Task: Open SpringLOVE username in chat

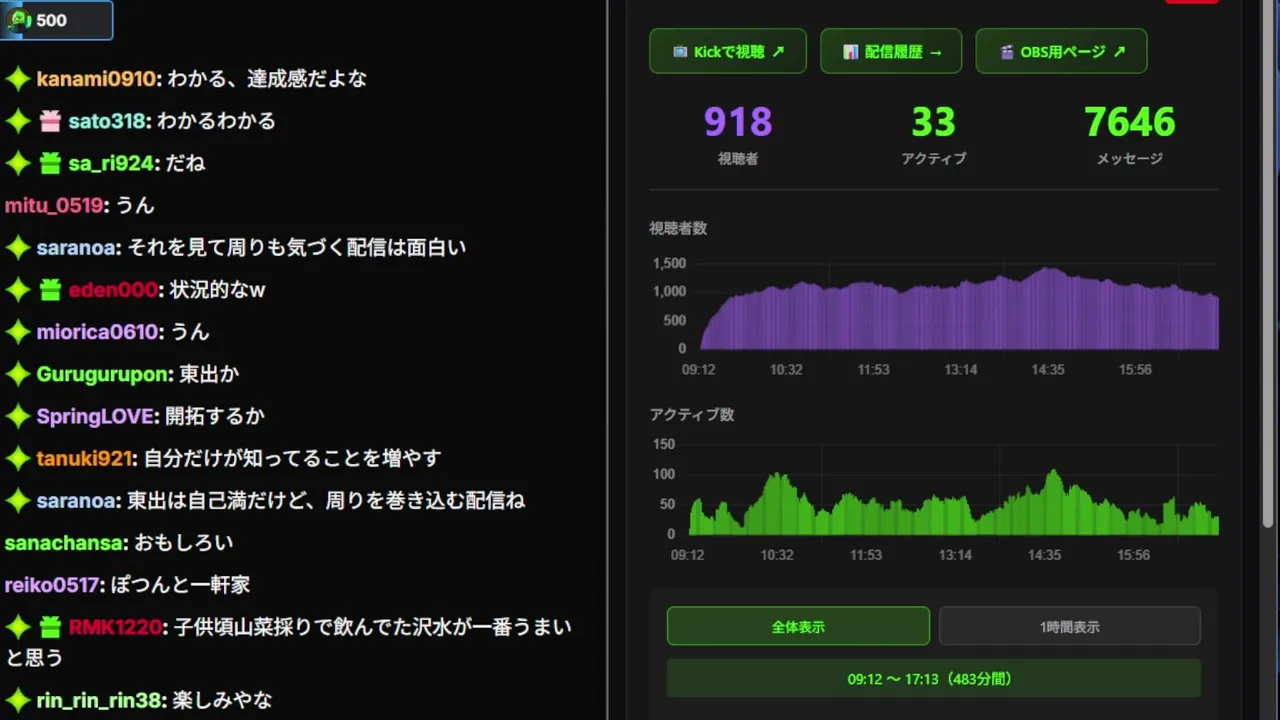Action: coord(95,416)
